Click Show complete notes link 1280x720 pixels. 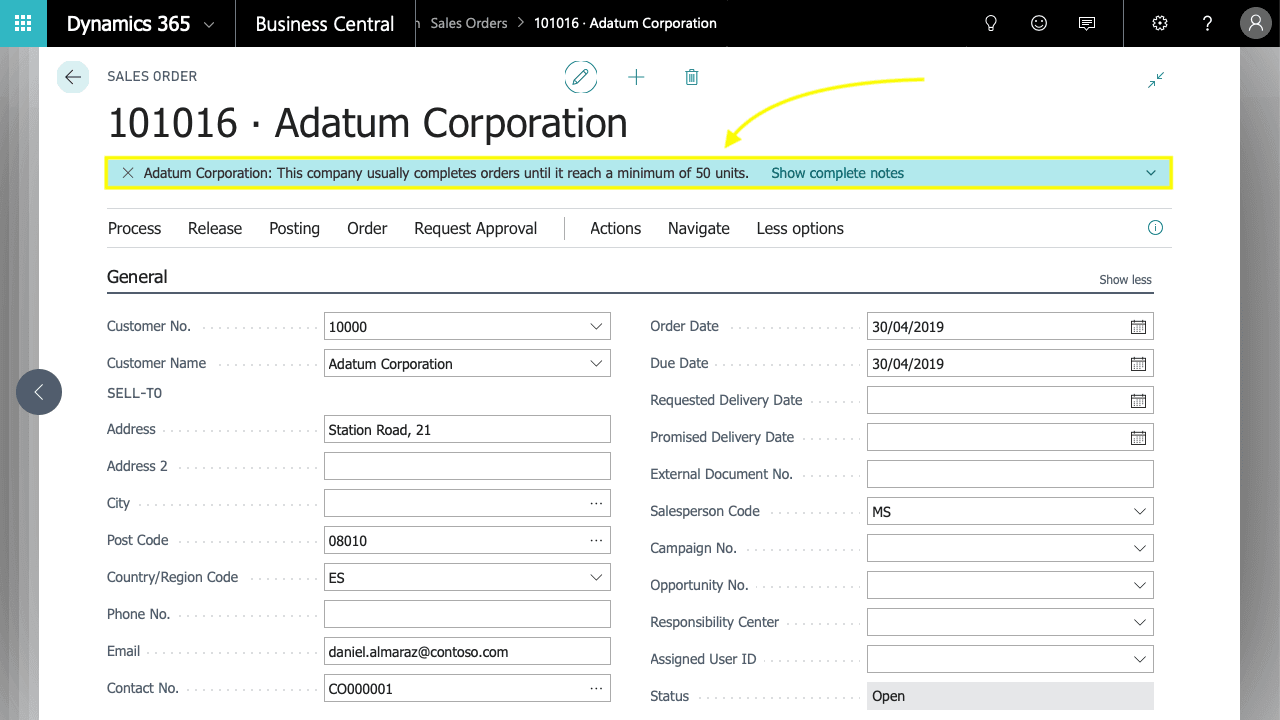click(x=838, y=173)
